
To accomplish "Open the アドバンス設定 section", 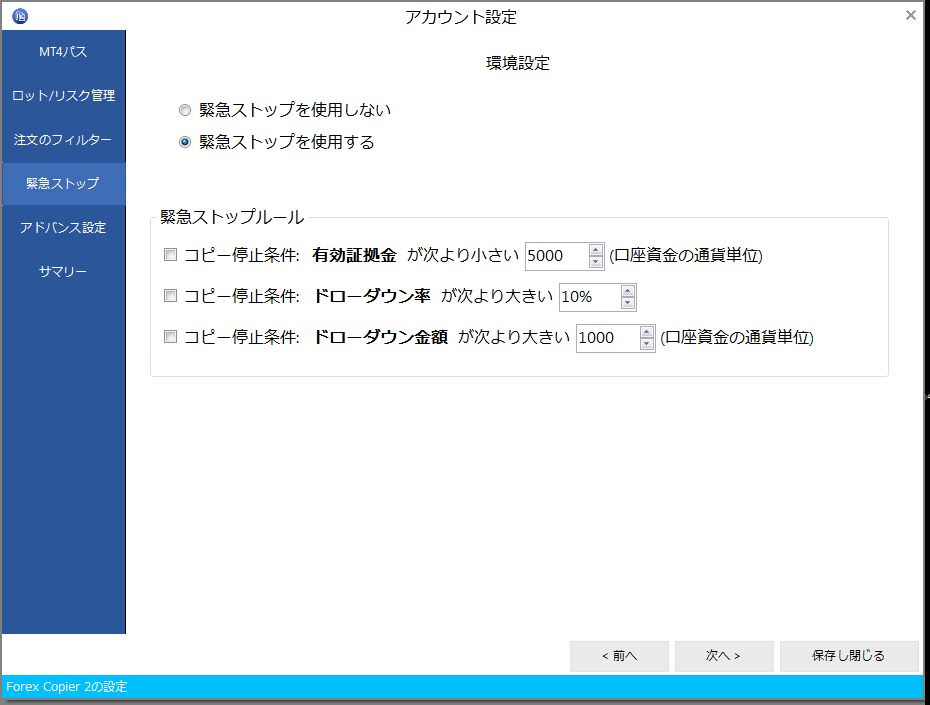I will 62,227.
